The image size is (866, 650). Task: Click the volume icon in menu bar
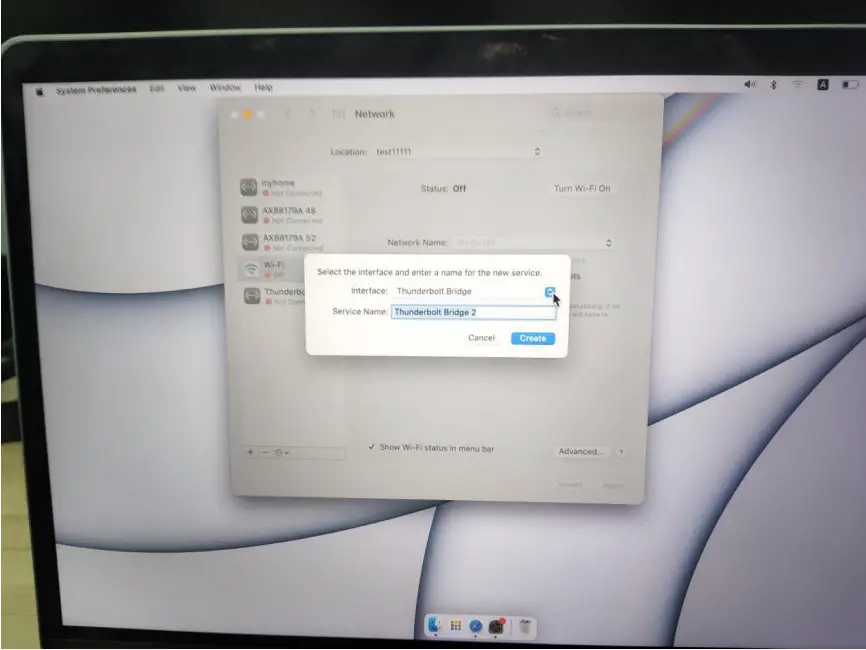click(749, 84)
